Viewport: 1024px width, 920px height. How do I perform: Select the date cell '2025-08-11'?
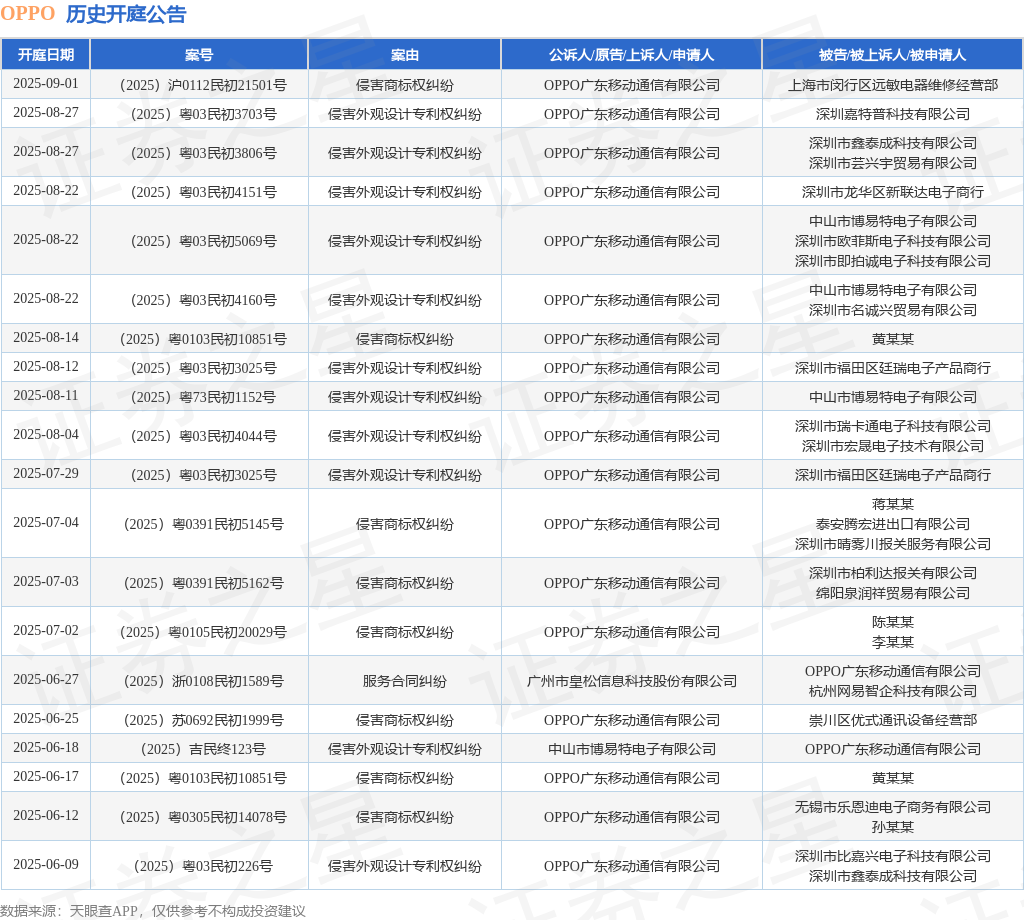coord(46,395)
